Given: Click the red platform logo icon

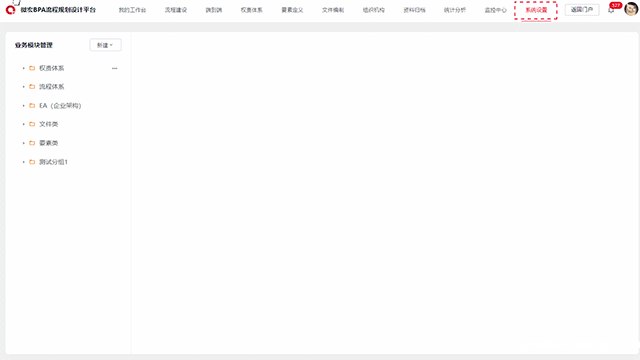Looking at the screenshot, I should pos(10,10).
